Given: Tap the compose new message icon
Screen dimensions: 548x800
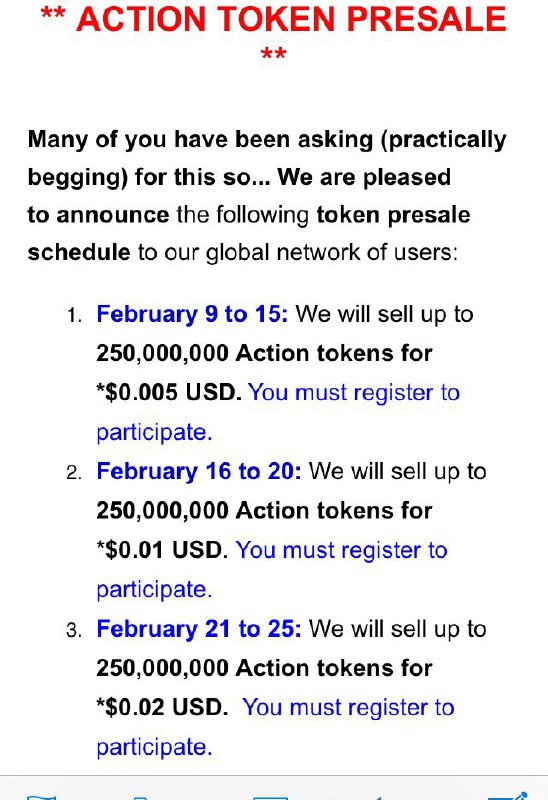Looking at the screenshot, I should tap(508, 796).
